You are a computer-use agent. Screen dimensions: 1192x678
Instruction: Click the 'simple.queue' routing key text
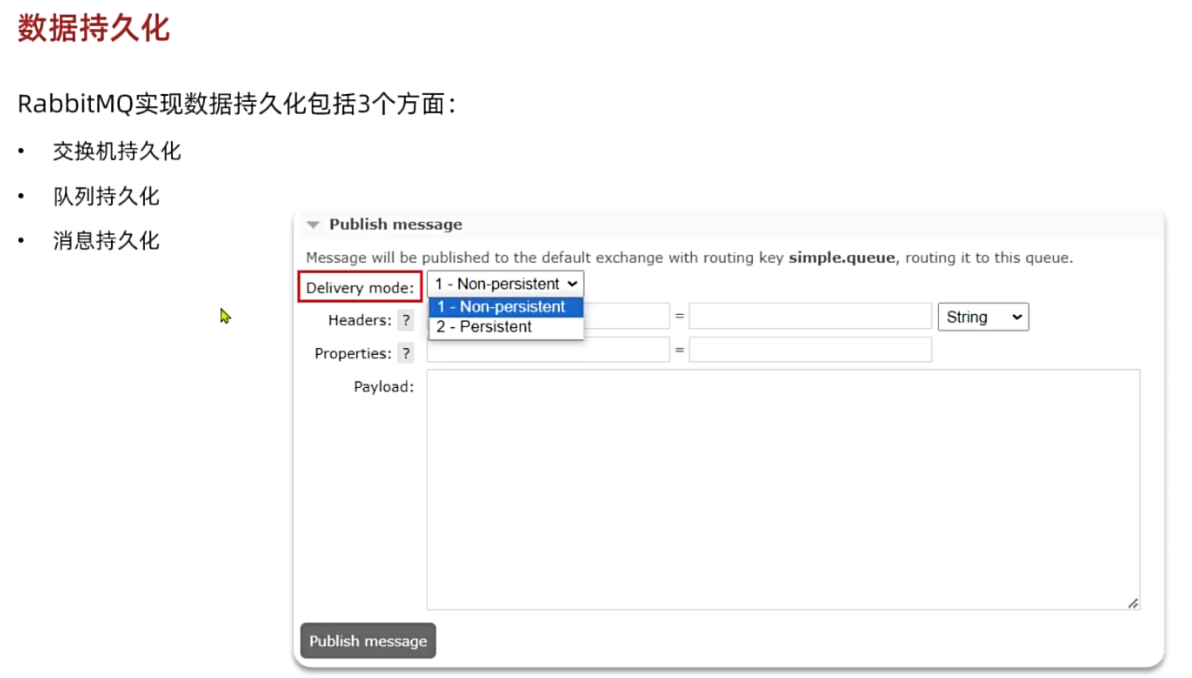click(x=842, y=258)
